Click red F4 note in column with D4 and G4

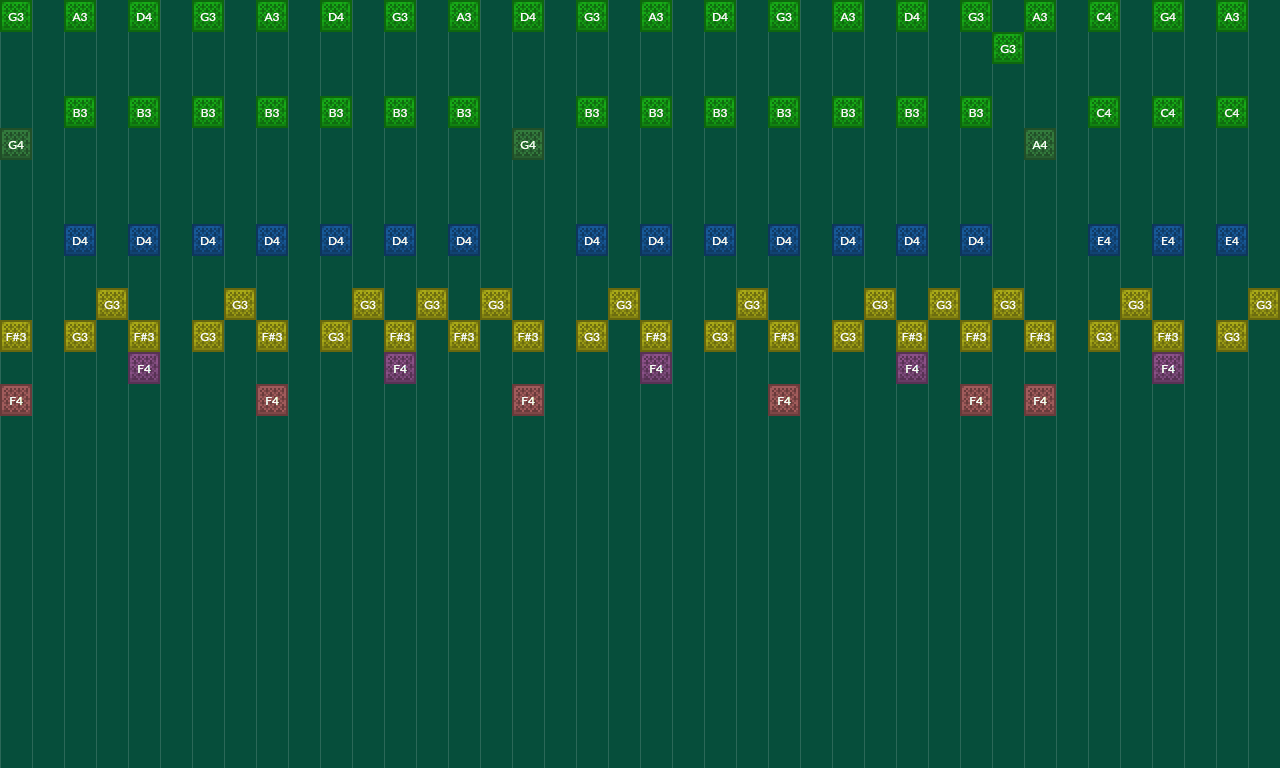pos(528,401)
